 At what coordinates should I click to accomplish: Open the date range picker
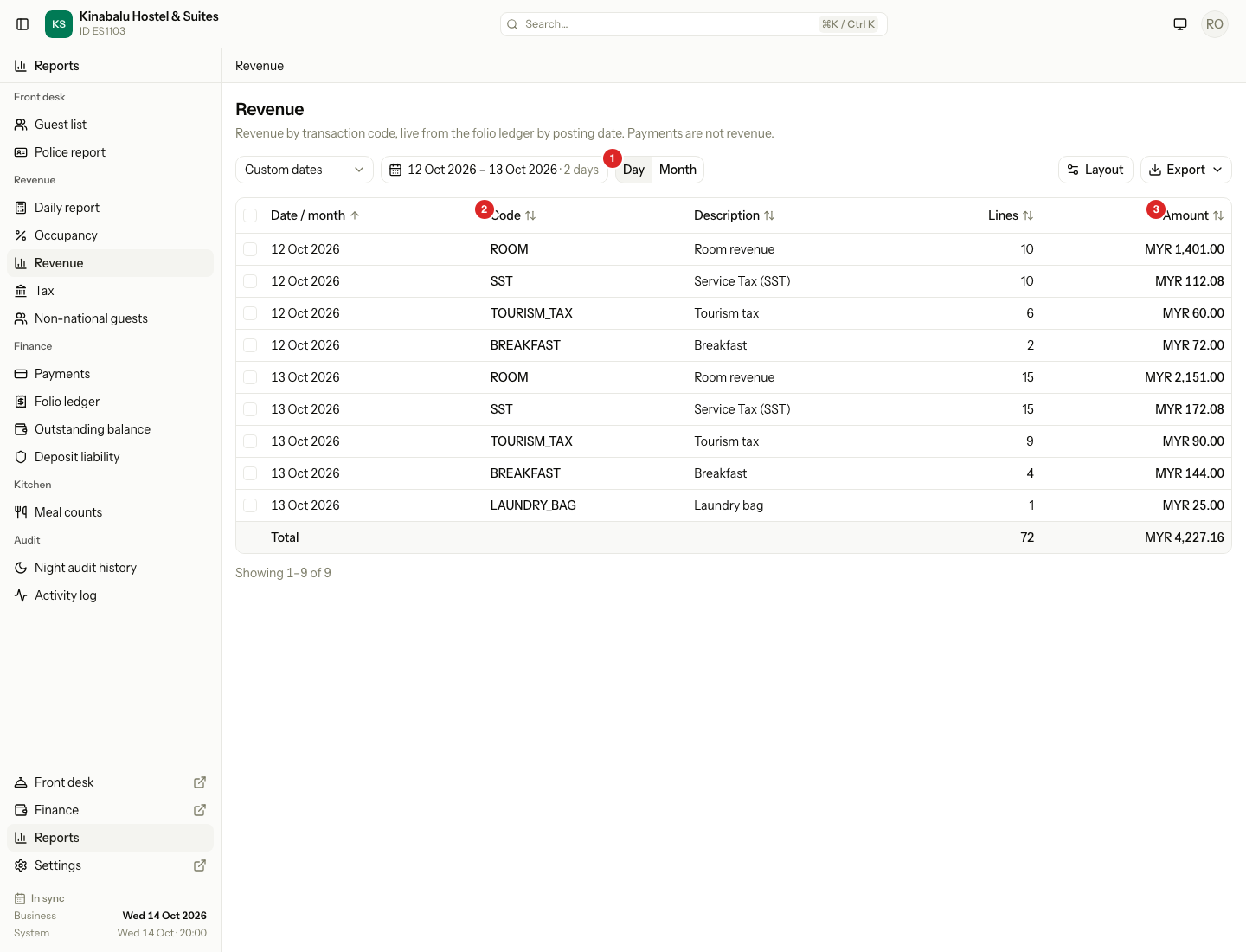click(494, 170)
